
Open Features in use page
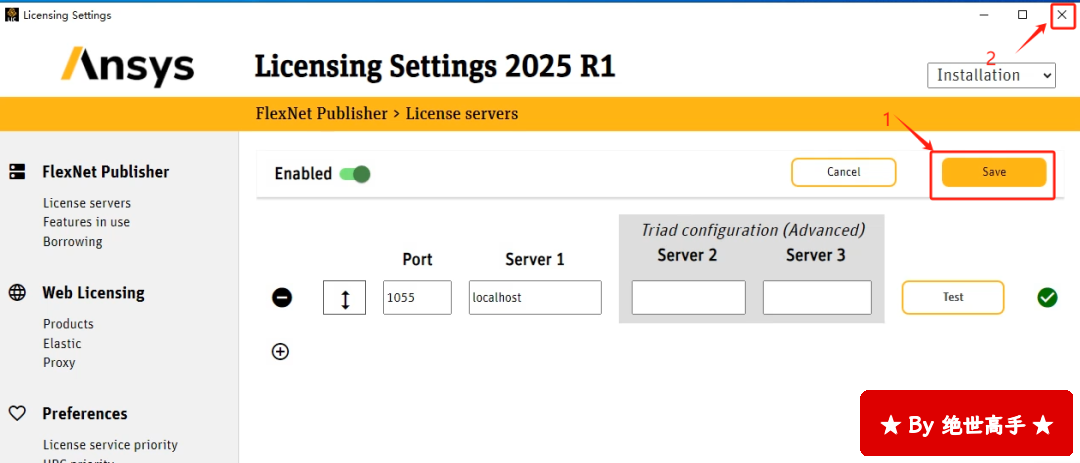86,222
